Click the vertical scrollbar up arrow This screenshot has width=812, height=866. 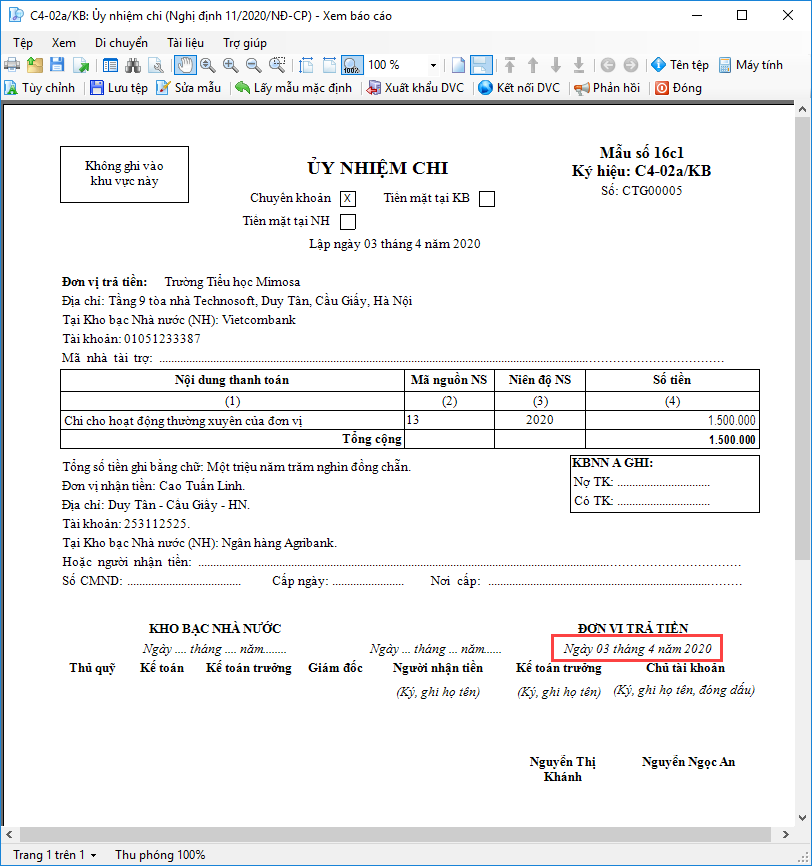click(x=802, y=110)
